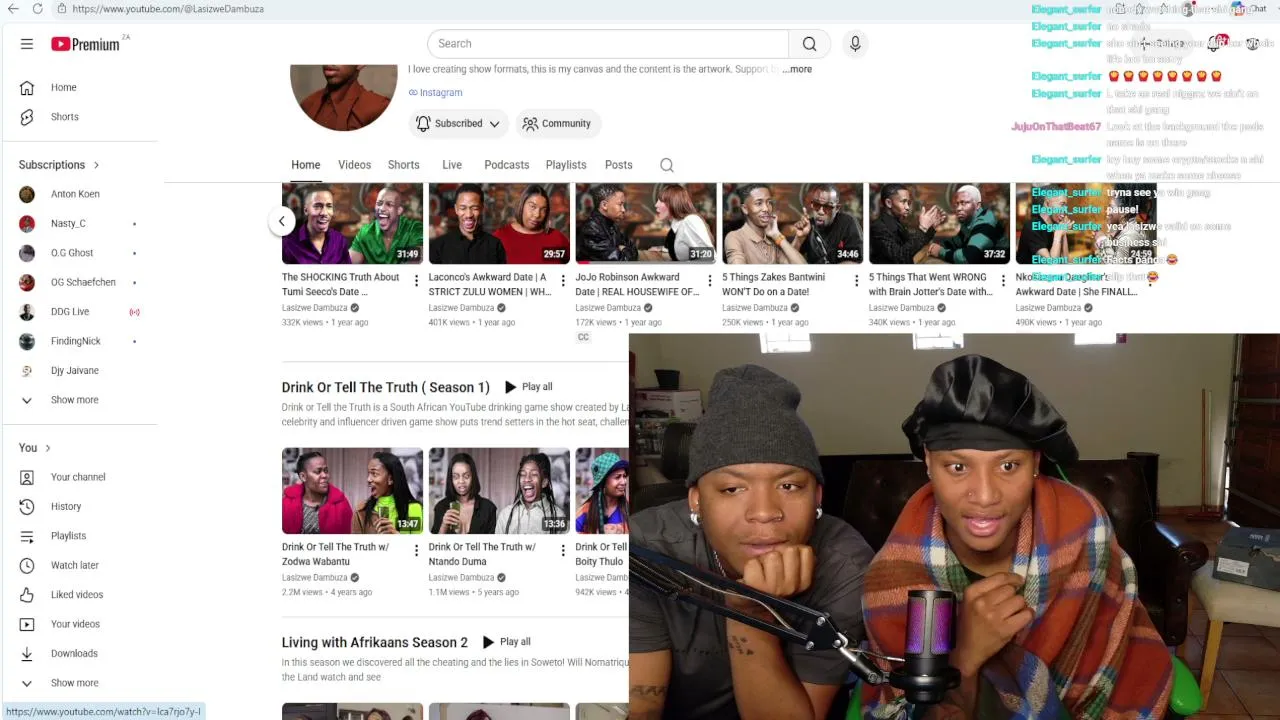Play all of Living with Afrikaans Season 2
Image resolution: width=1280 pixels, height=720 pixels.
[x=506, y=642]
